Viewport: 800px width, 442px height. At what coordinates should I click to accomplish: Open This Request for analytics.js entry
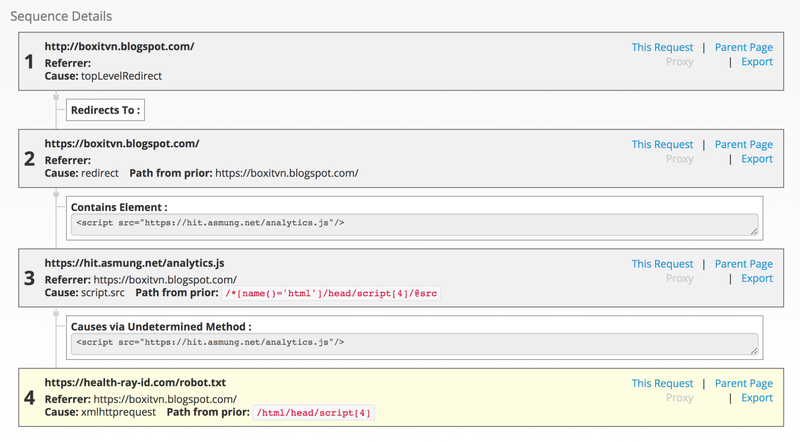click(662, 264)
